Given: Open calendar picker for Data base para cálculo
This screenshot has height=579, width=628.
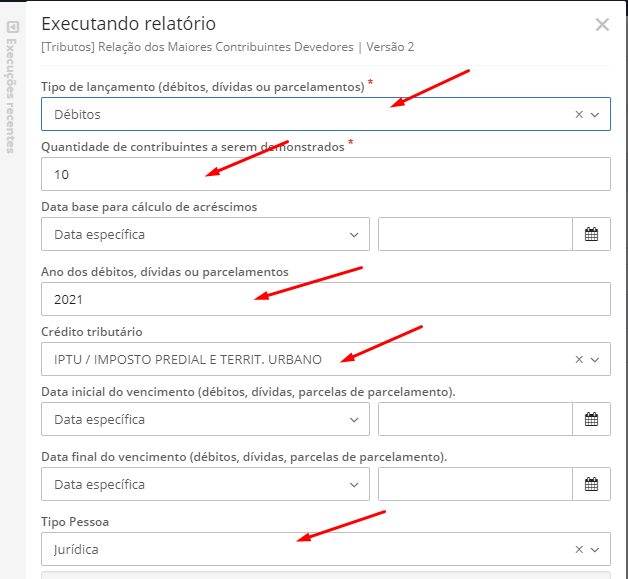Looking at the screenshot, I should click(591, 234).
